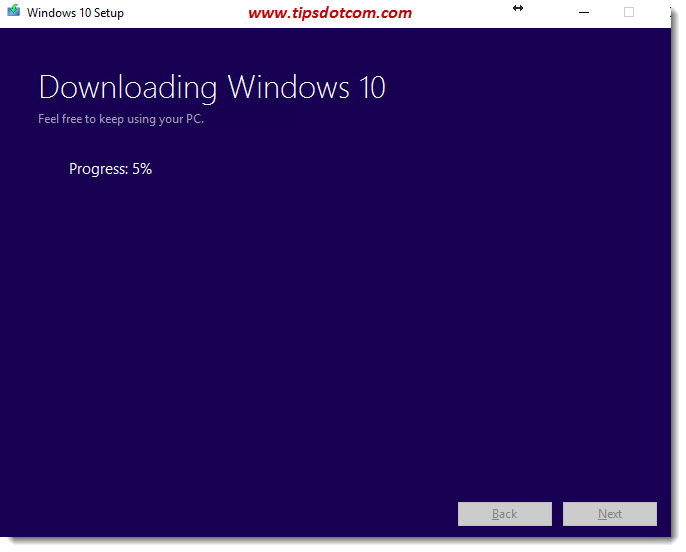Maximize the Windows 10 Setup window
The width and height of the screenshot is (686, 552).
(629, 12)
